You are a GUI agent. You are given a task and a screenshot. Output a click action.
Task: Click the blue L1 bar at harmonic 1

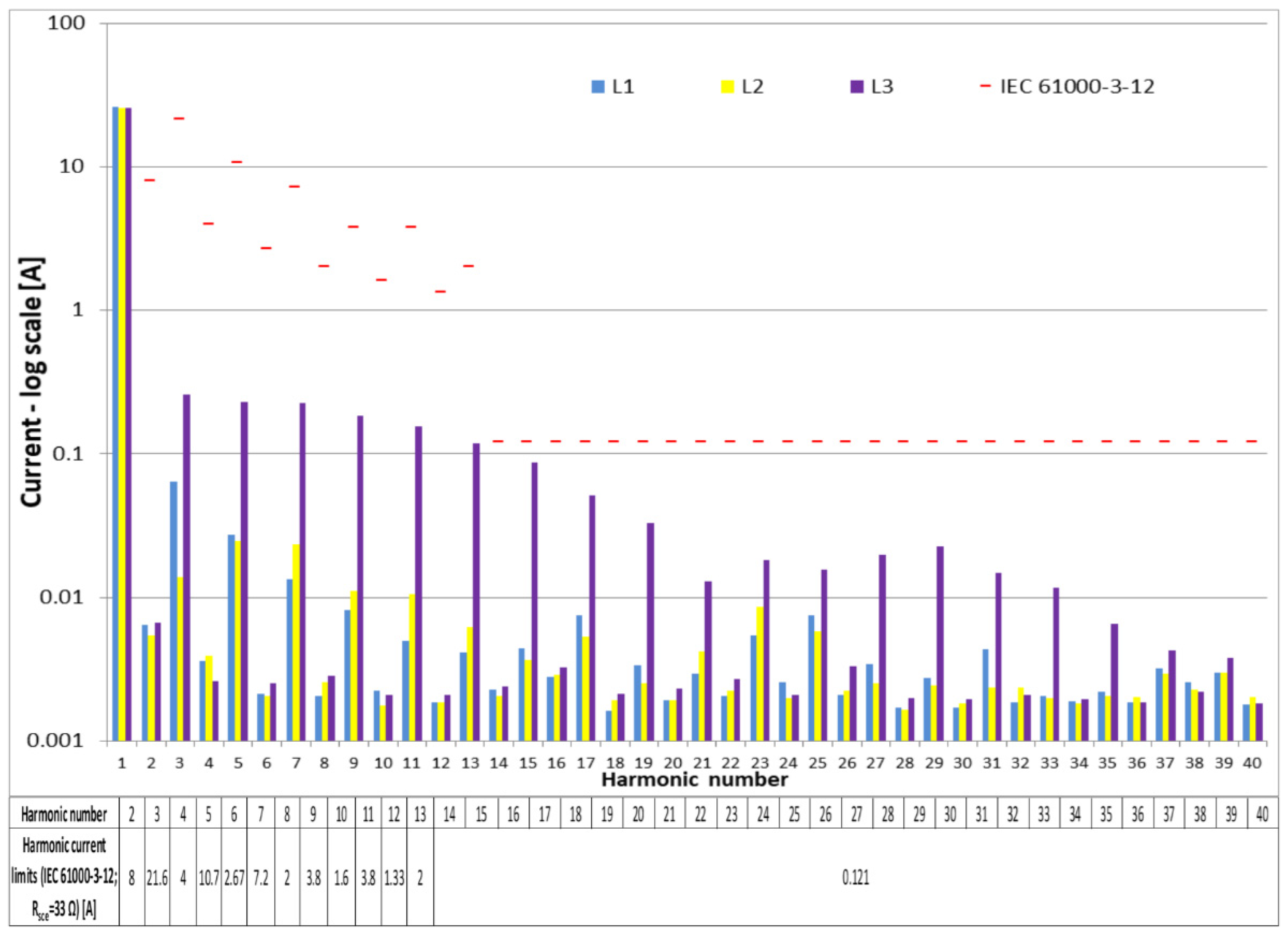(115, 424)
